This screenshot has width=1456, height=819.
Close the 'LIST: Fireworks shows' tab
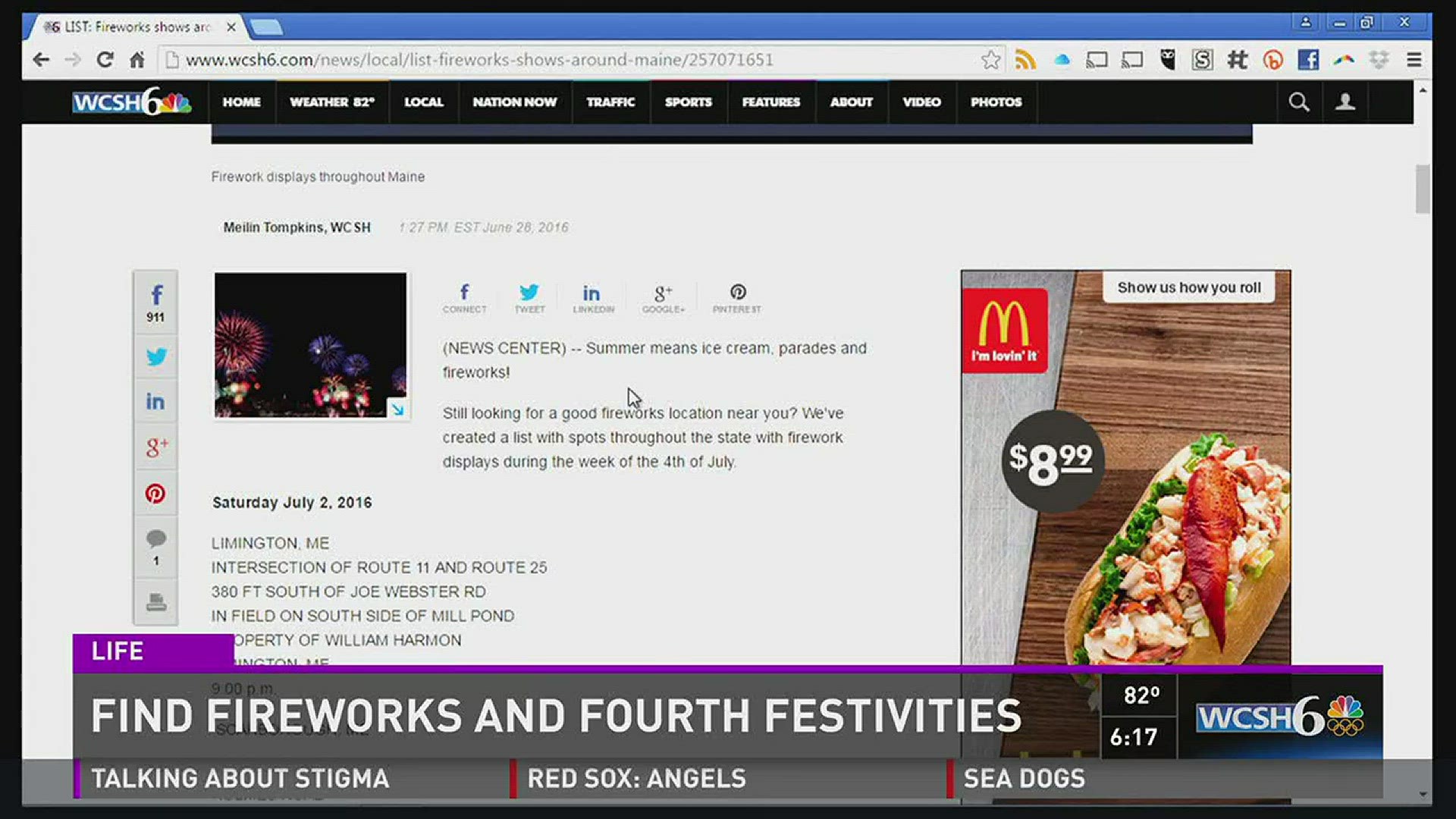coord(231,27)
